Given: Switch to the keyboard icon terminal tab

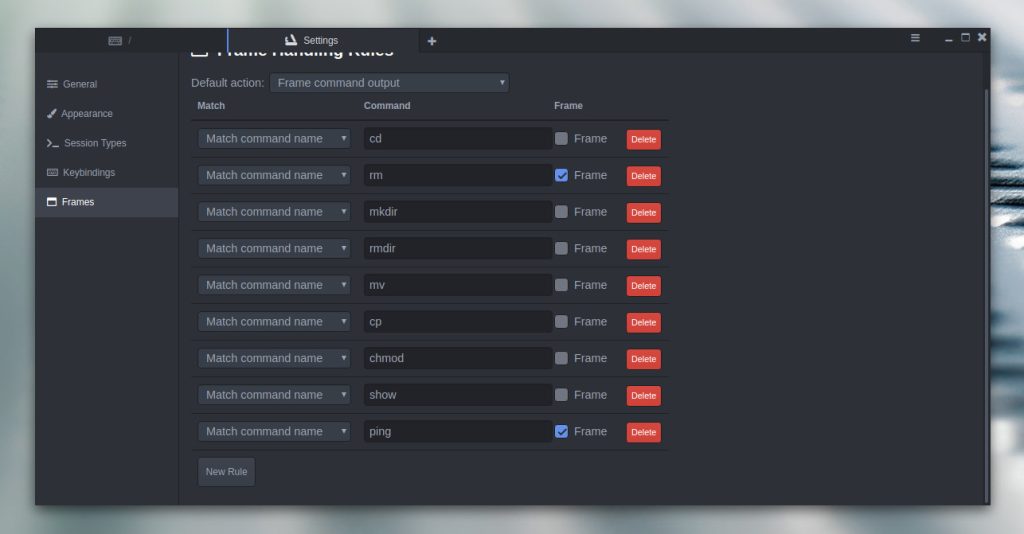Looking at the screenshot, I should coord(116,41).
